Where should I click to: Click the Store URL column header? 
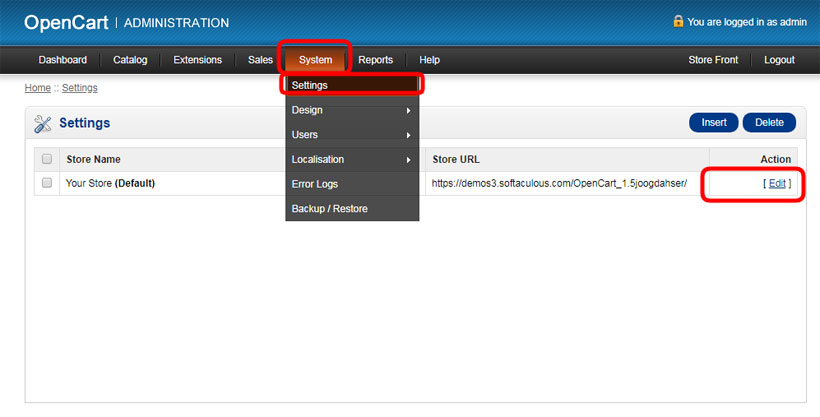pyautogui.click(x=456, y=159)
